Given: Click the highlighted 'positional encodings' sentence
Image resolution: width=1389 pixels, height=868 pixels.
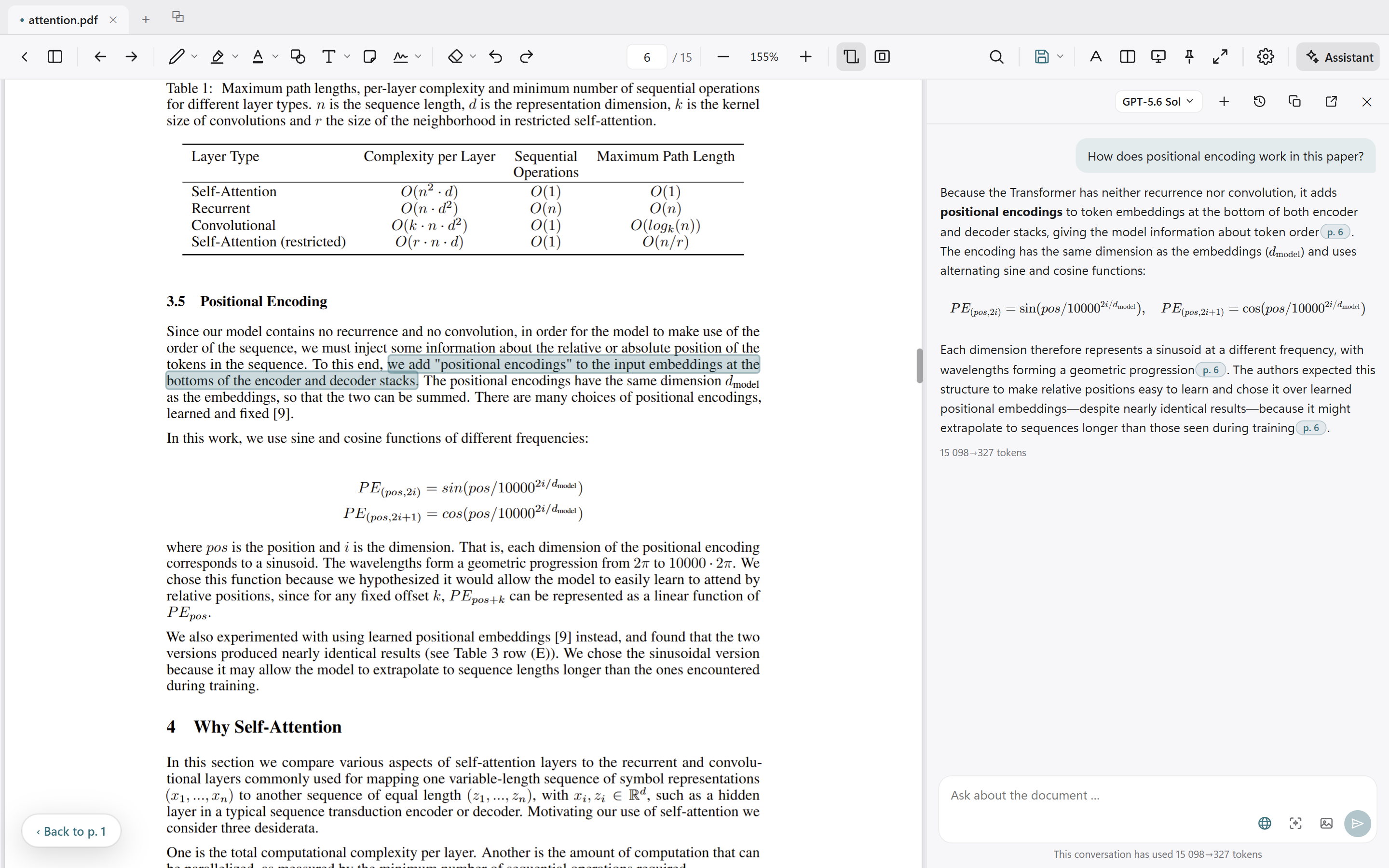Looking at the screenshot, I should point(463,372).
